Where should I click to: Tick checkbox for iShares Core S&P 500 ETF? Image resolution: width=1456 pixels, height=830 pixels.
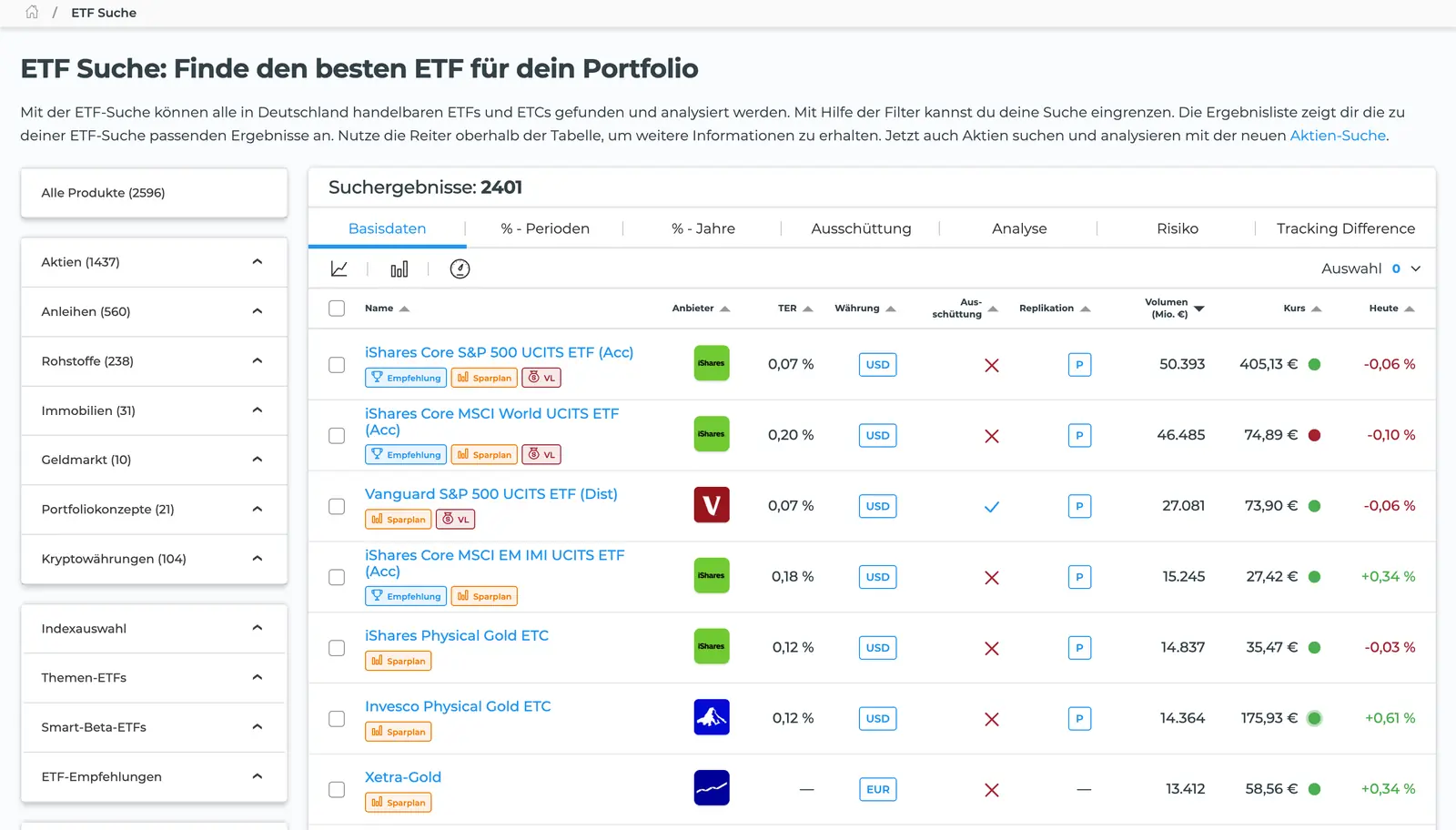coord(337,364)
